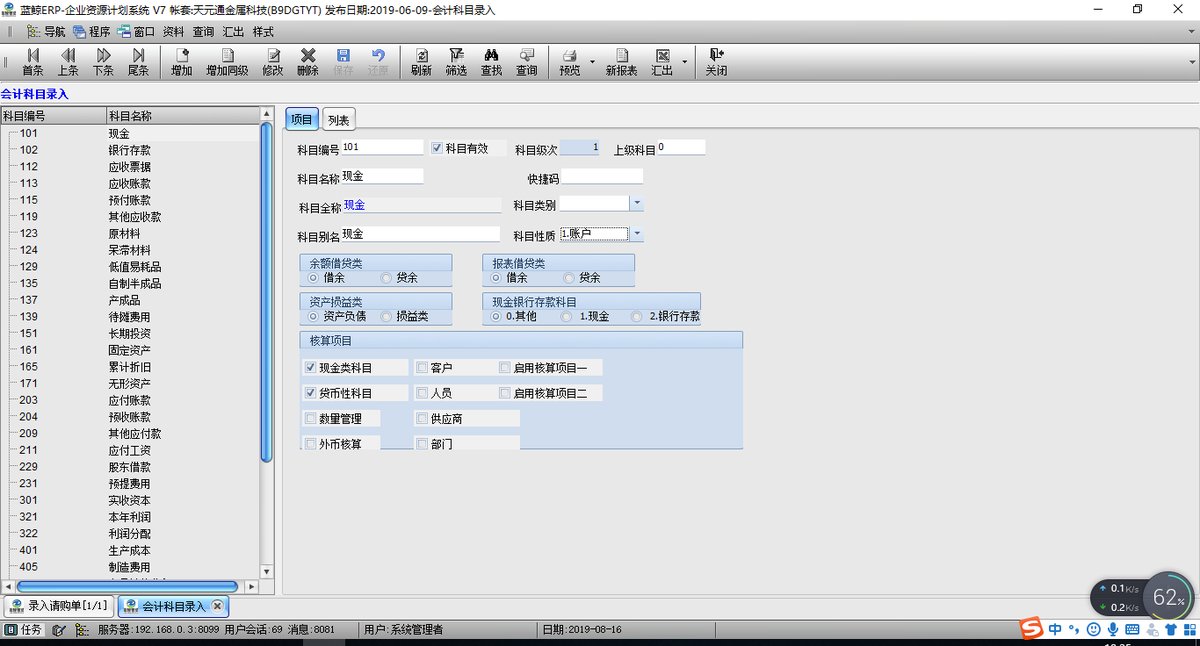1200x646 pixels.
Task: Click the 快捷码 input field
Action: click(x=602, y=177)
